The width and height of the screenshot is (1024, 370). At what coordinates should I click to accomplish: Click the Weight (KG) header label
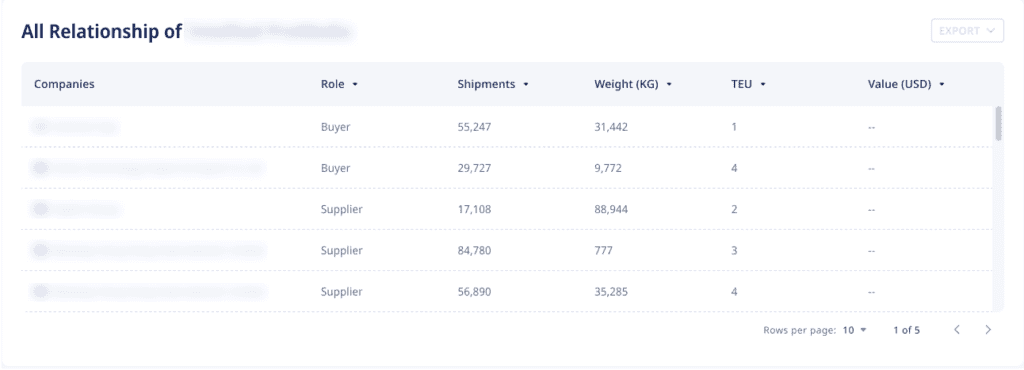pyautogui.click(x=626, y=84)
